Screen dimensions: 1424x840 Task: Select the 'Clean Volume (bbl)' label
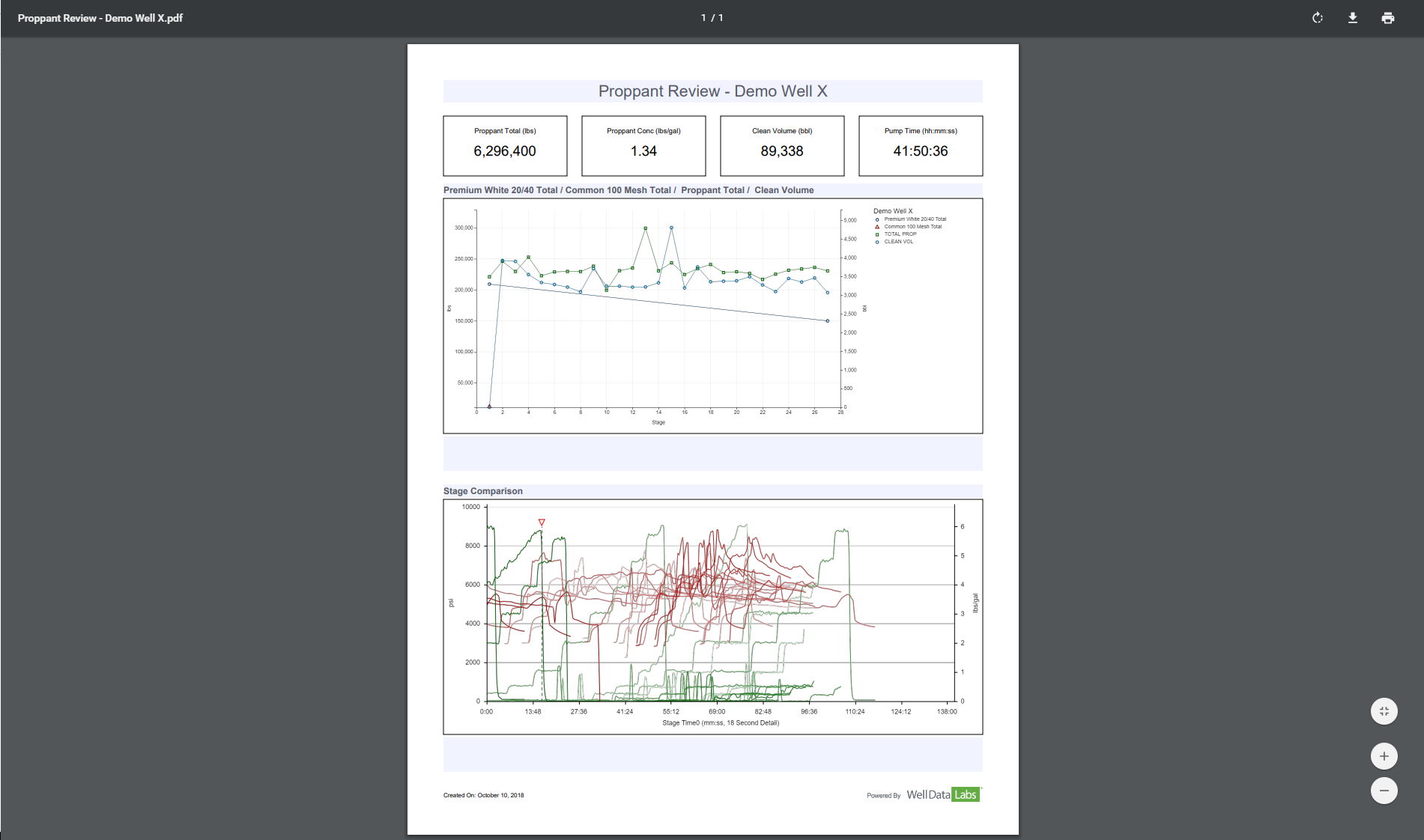pyautogui.click(x=782, y=131)
